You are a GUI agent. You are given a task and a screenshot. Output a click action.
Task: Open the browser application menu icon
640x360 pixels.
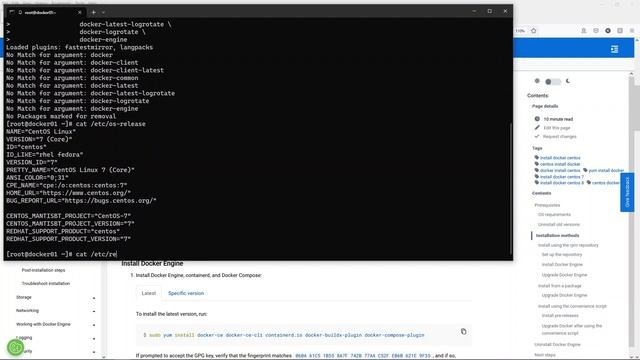click(x=632, y=31)
